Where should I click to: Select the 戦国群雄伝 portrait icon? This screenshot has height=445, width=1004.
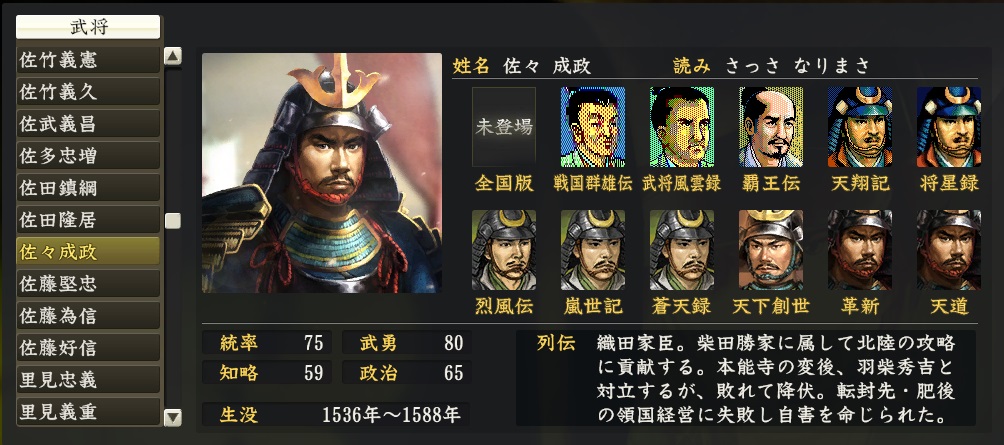pos(593,127)
